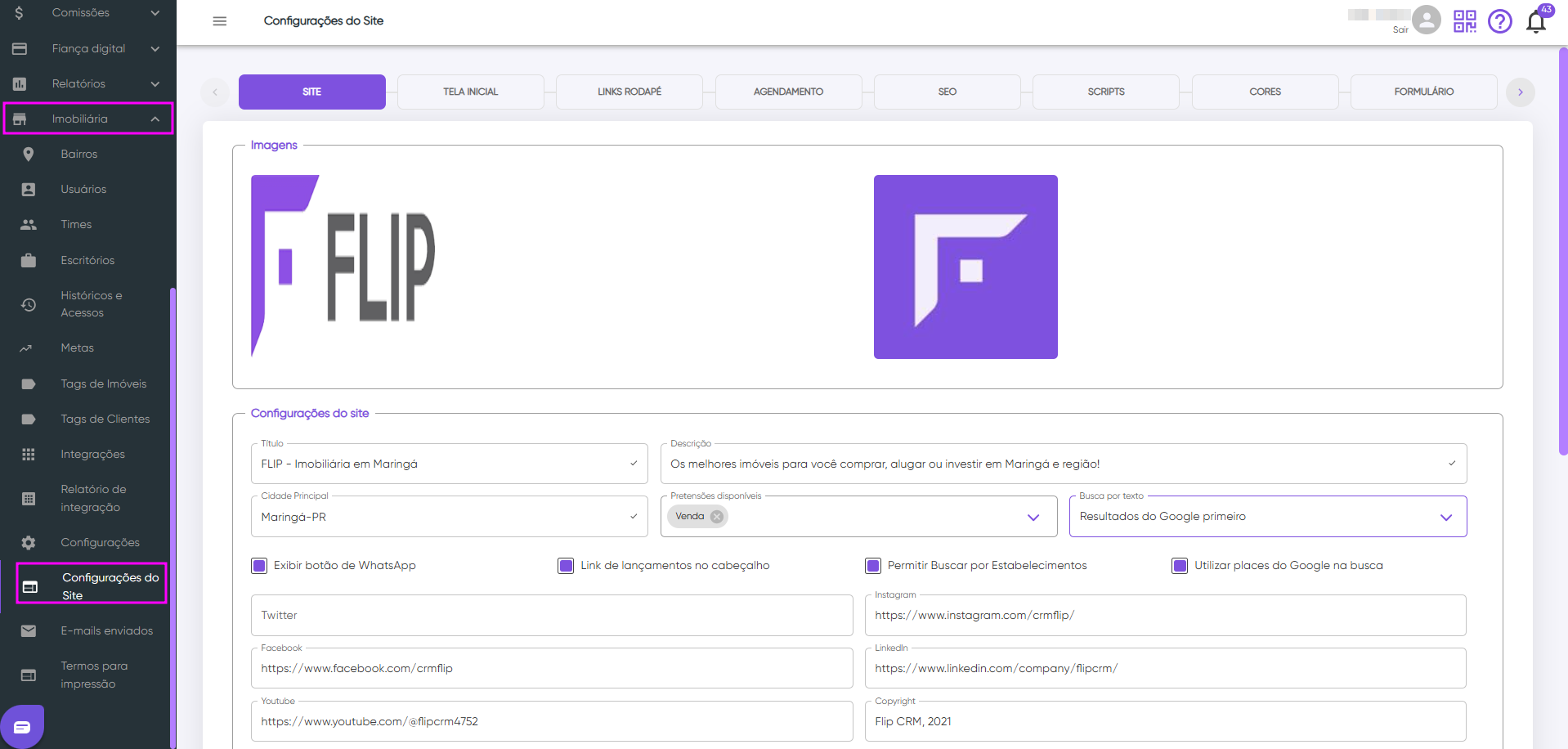The image size is (1568, 749).
Task: Click the Bairros location pin icon
Action: click(x=29, y=155)
